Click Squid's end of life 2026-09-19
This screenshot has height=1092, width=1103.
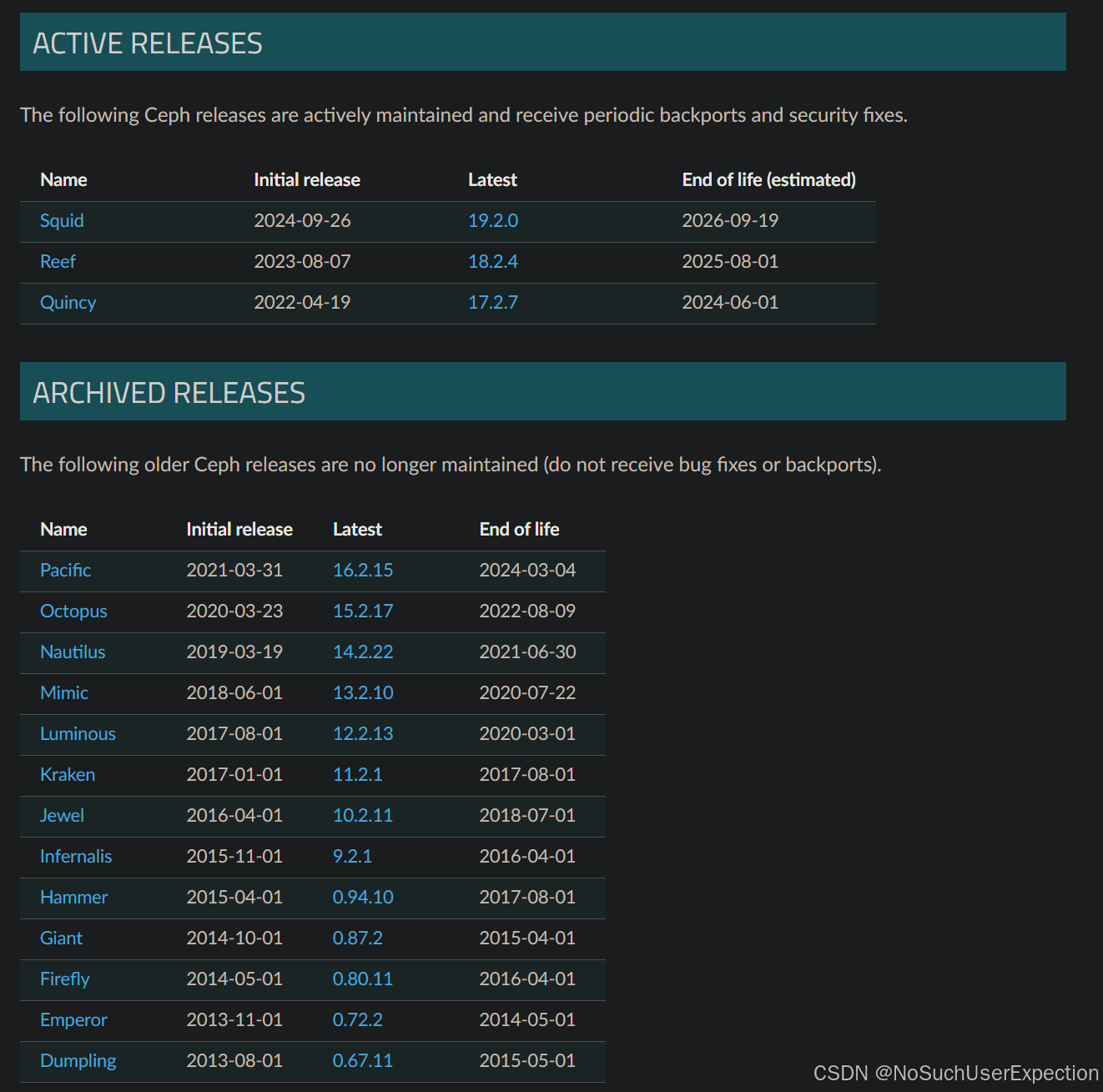coord(730,221)
